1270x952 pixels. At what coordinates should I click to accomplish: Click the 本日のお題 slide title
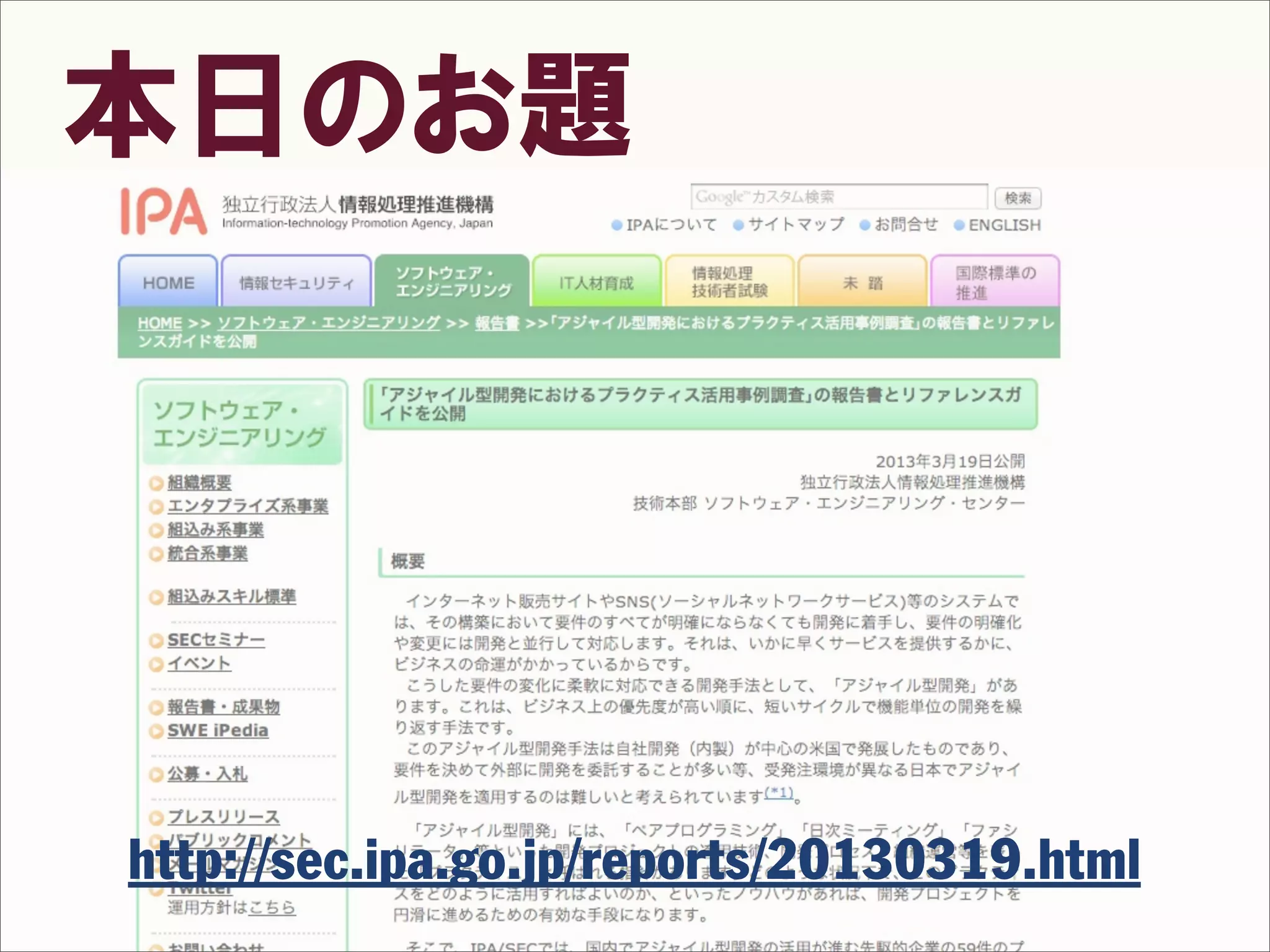[347, 104]
